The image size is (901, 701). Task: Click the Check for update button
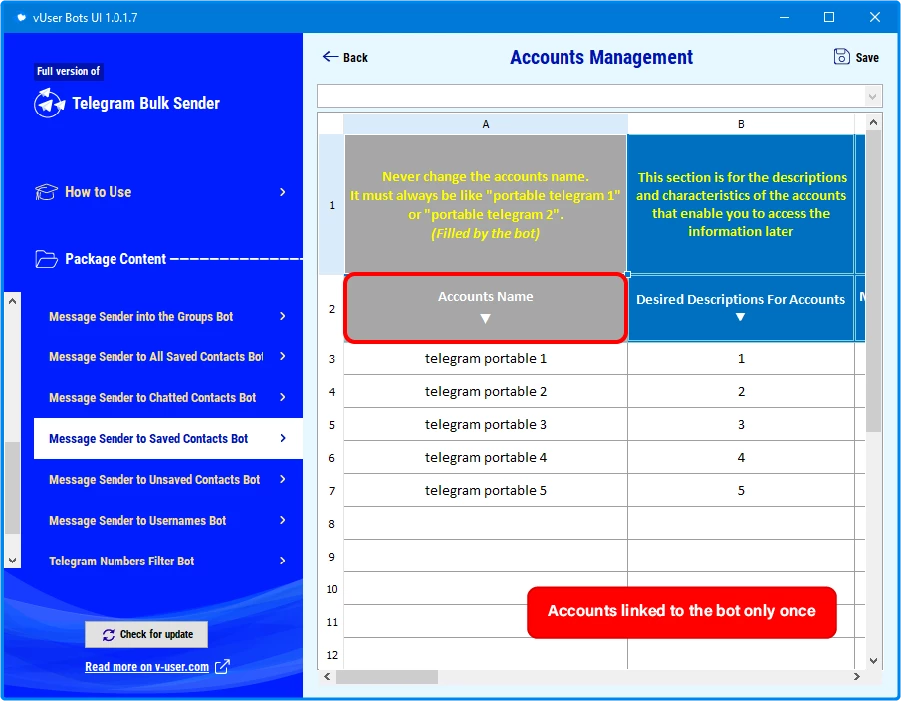pos(147,634)
